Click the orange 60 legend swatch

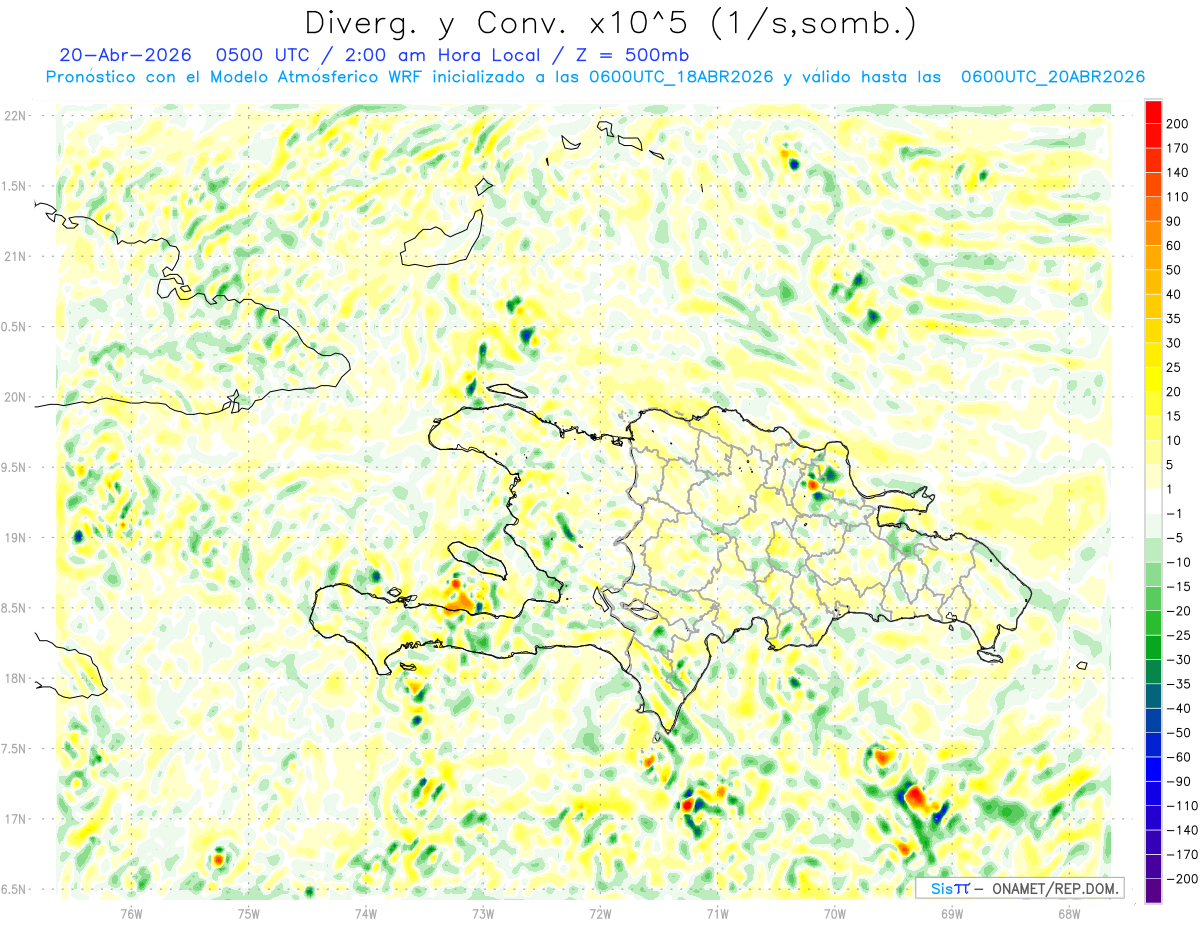tap(1153, 235)
